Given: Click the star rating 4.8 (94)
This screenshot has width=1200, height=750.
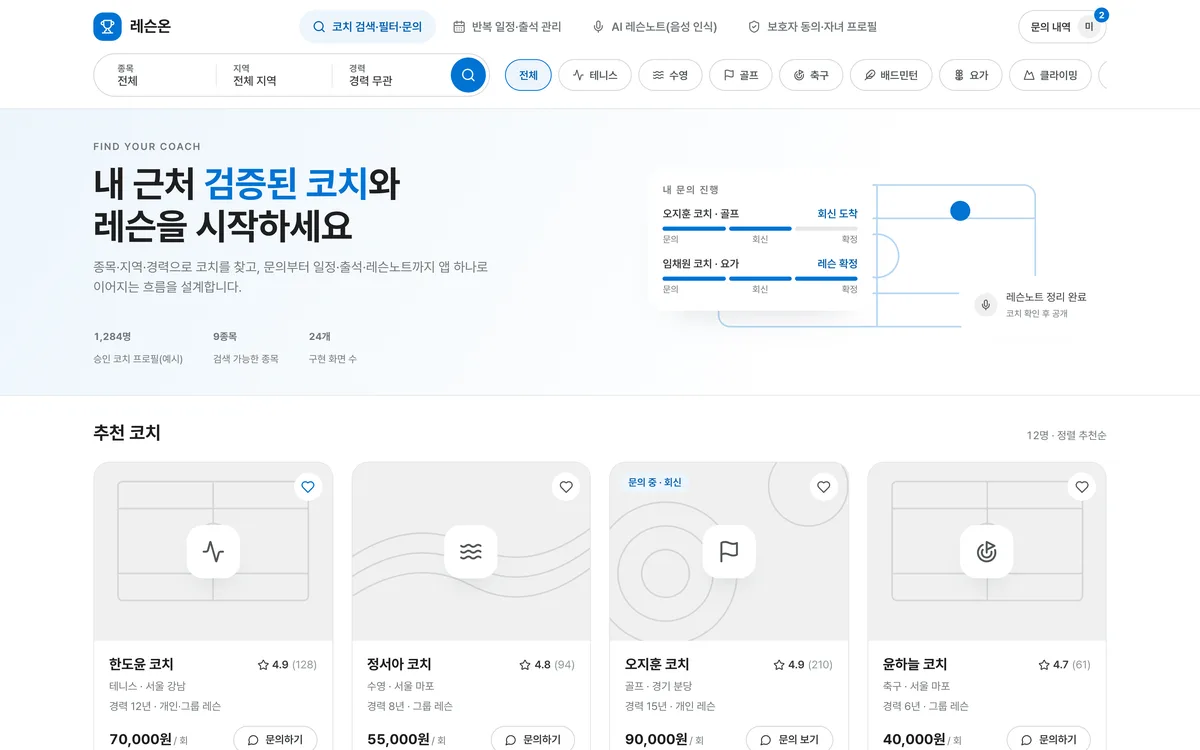Looking at the screenshot, I should [x=547, y=665].
